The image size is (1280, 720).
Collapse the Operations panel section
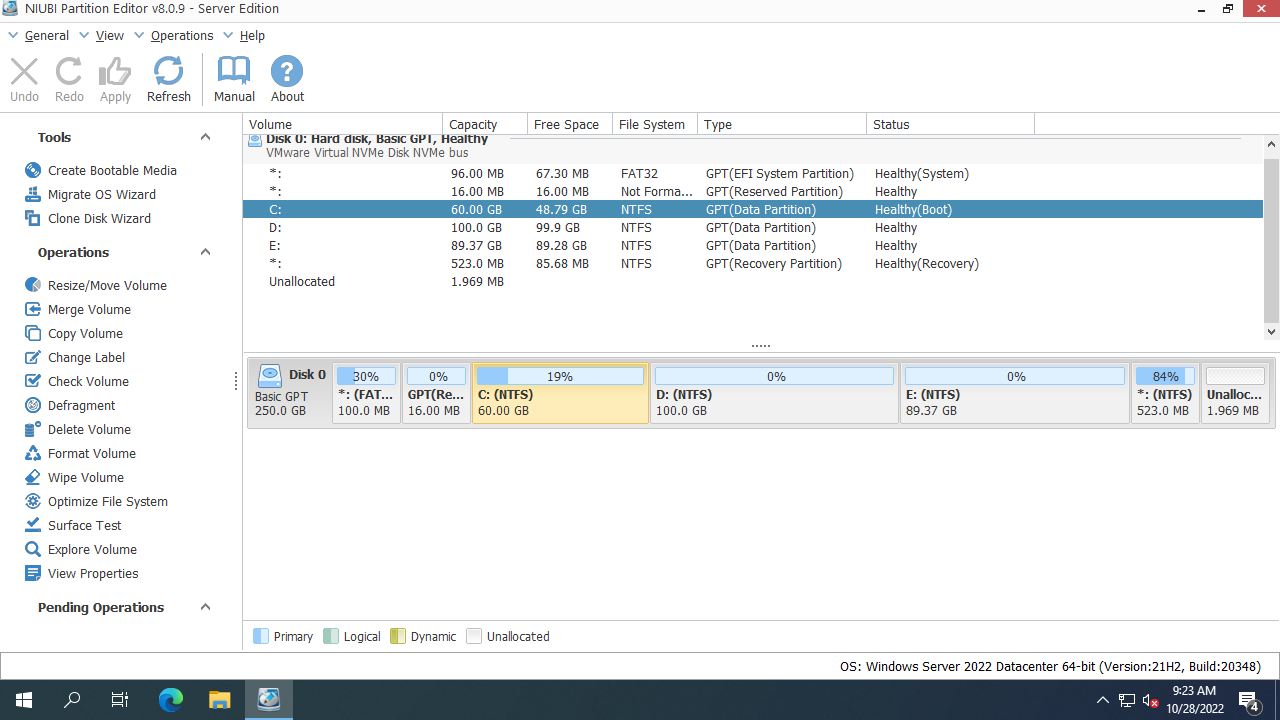click(x=205, y=253)
